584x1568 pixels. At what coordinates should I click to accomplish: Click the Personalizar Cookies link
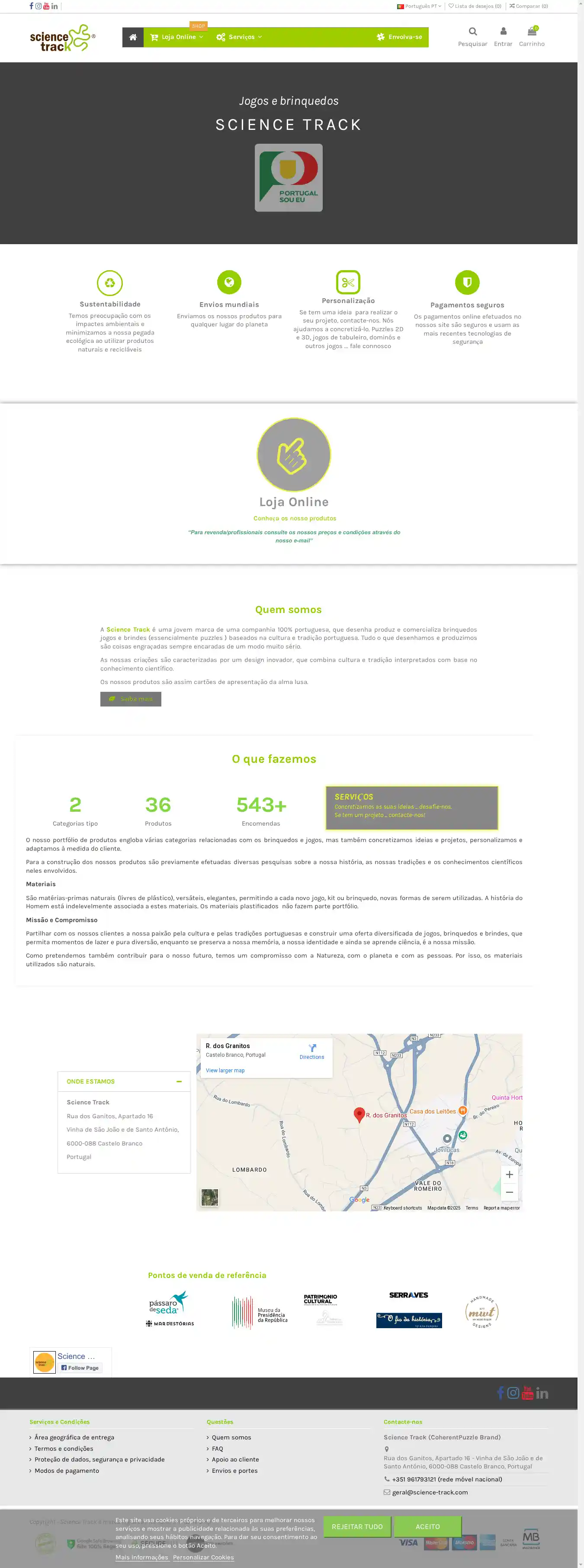tap(203, 1557)
